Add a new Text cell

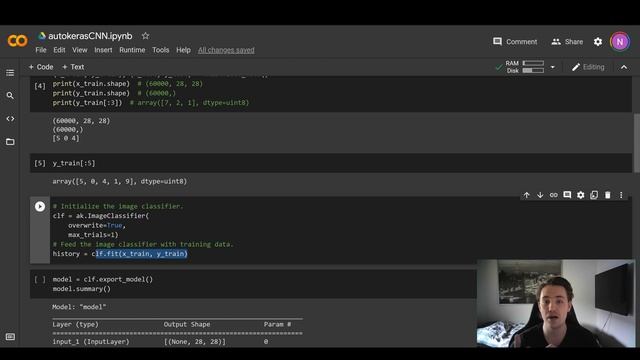pyautogui.click(x=73, y=67)
